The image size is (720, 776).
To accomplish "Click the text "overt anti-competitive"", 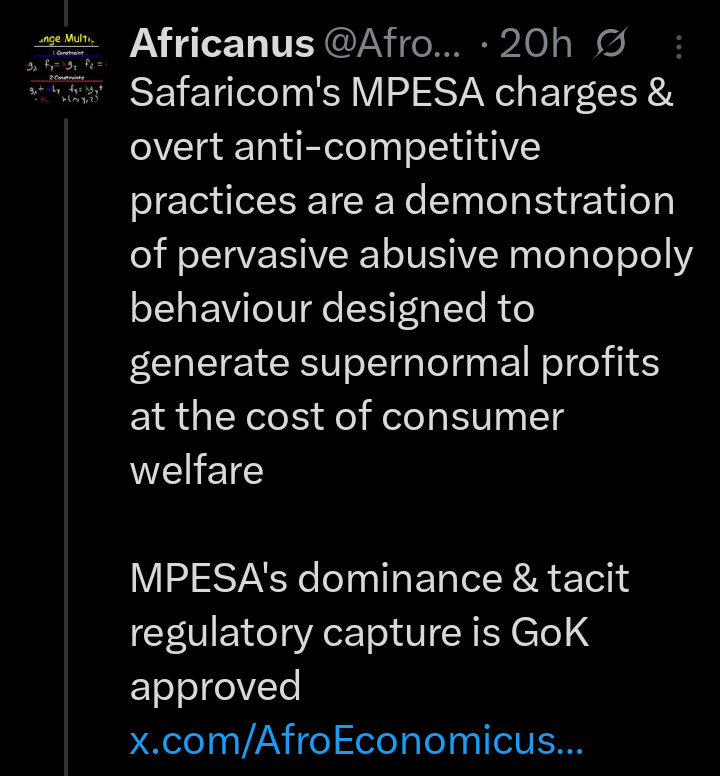I will tap(335, 147).
